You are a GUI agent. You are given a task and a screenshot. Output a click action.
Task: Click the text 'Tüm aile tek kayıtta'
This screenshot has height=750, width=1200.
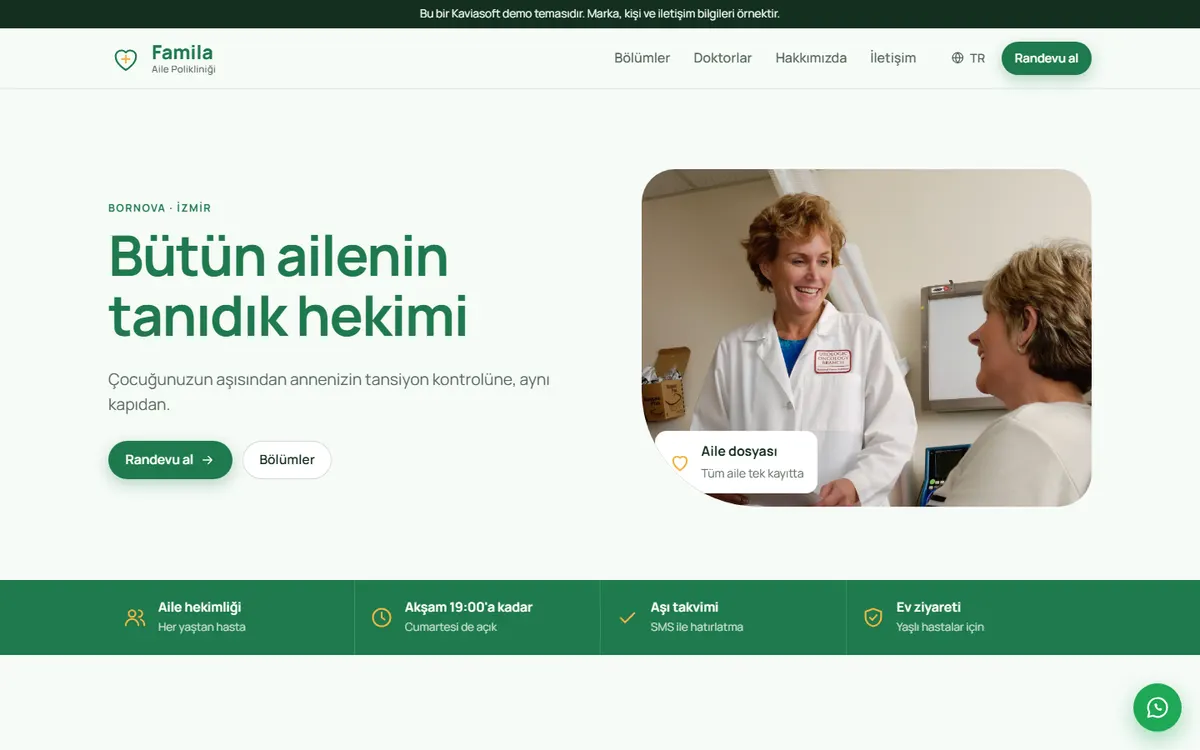(752, 474)
